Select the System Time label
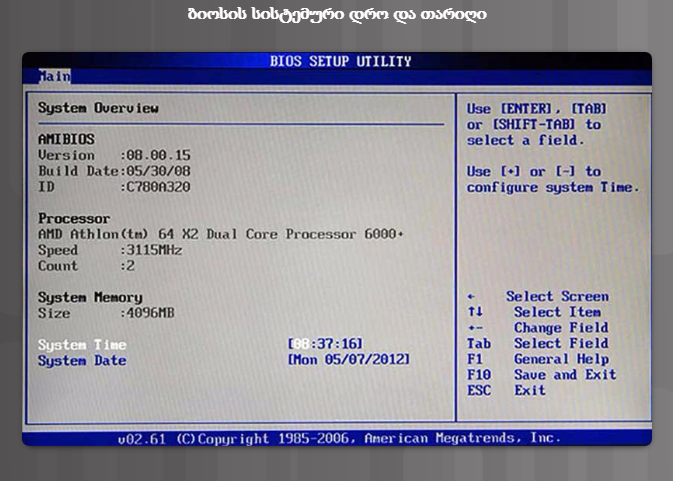 [82, 344]
